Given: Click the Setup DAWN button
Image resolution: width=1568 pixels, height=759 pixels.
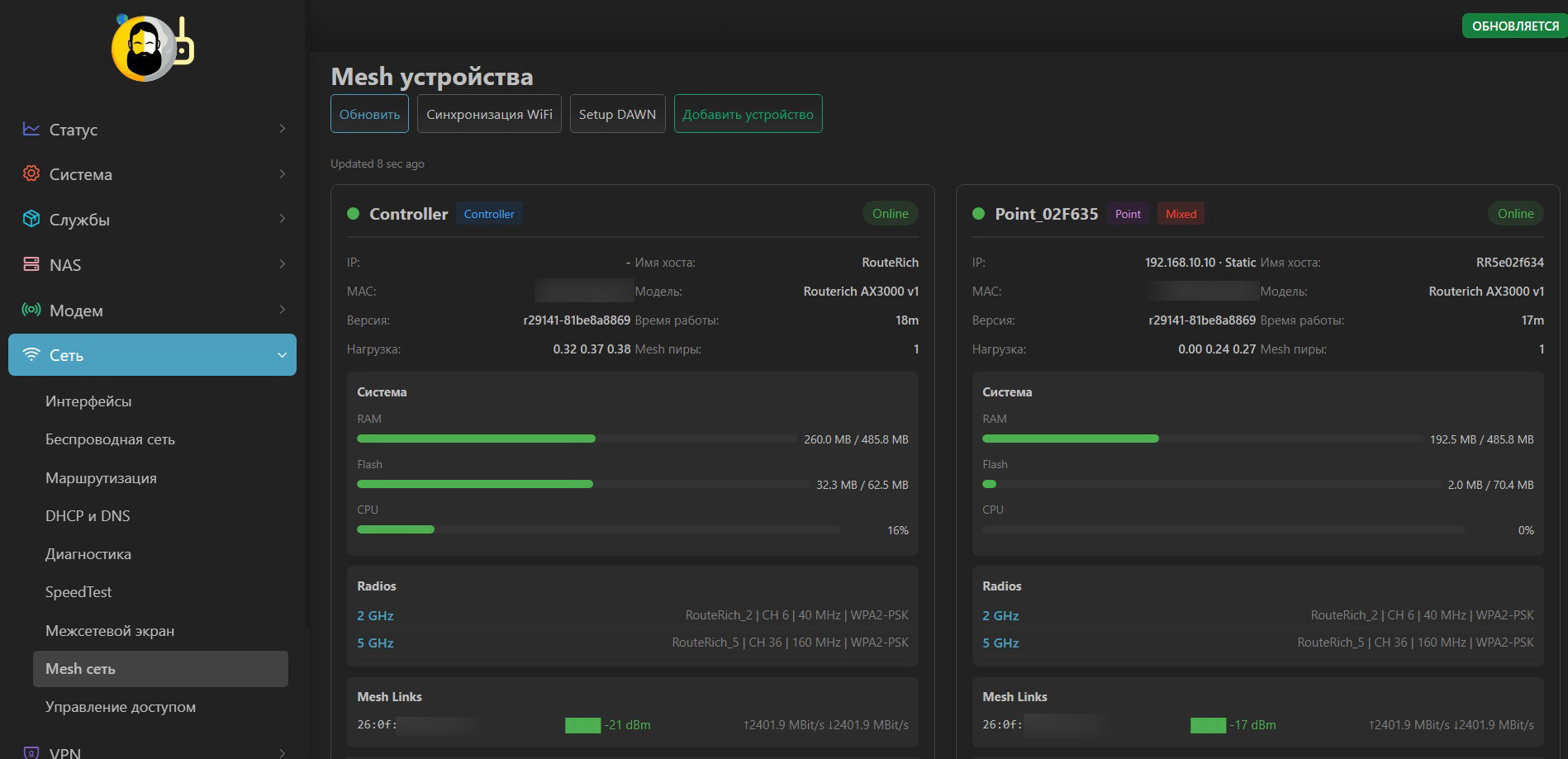Looking at the screenshot, I should coord(617,114).
